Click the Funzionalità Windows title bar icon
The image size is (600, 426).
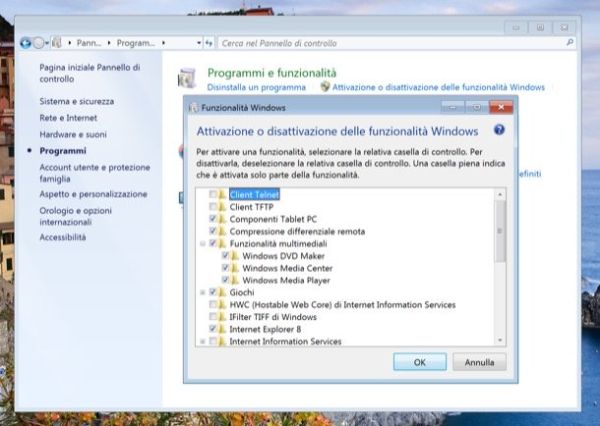tap(193, 106)
